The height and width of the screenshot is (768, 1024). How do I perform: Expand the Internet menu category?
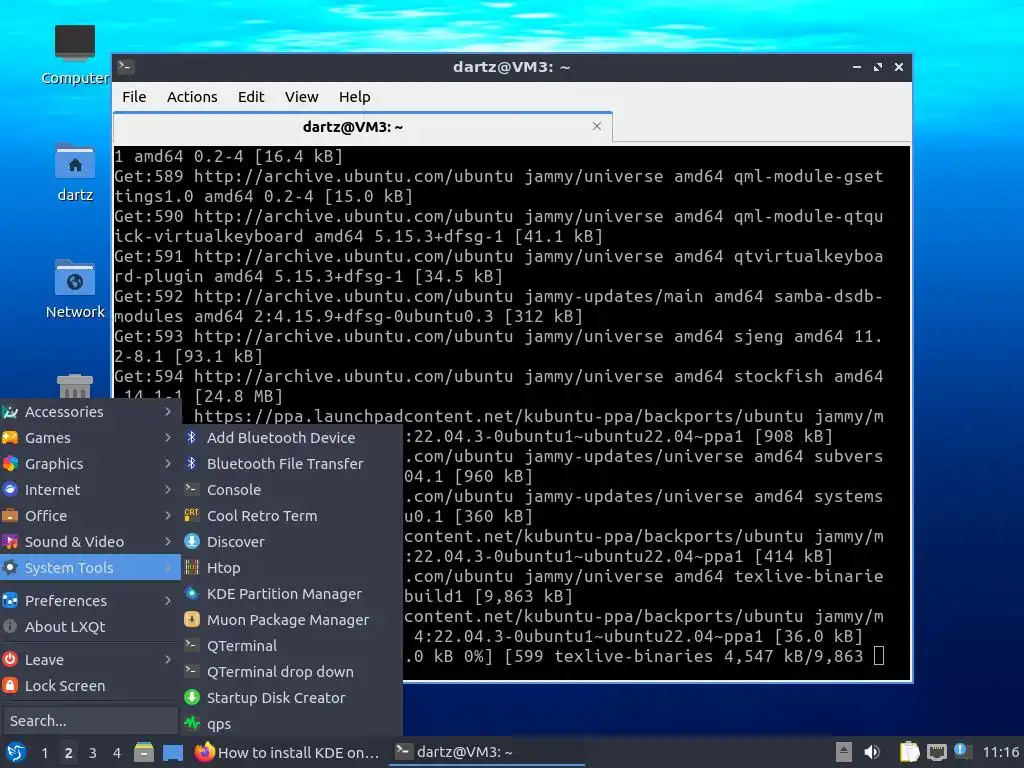pos(89,490)
